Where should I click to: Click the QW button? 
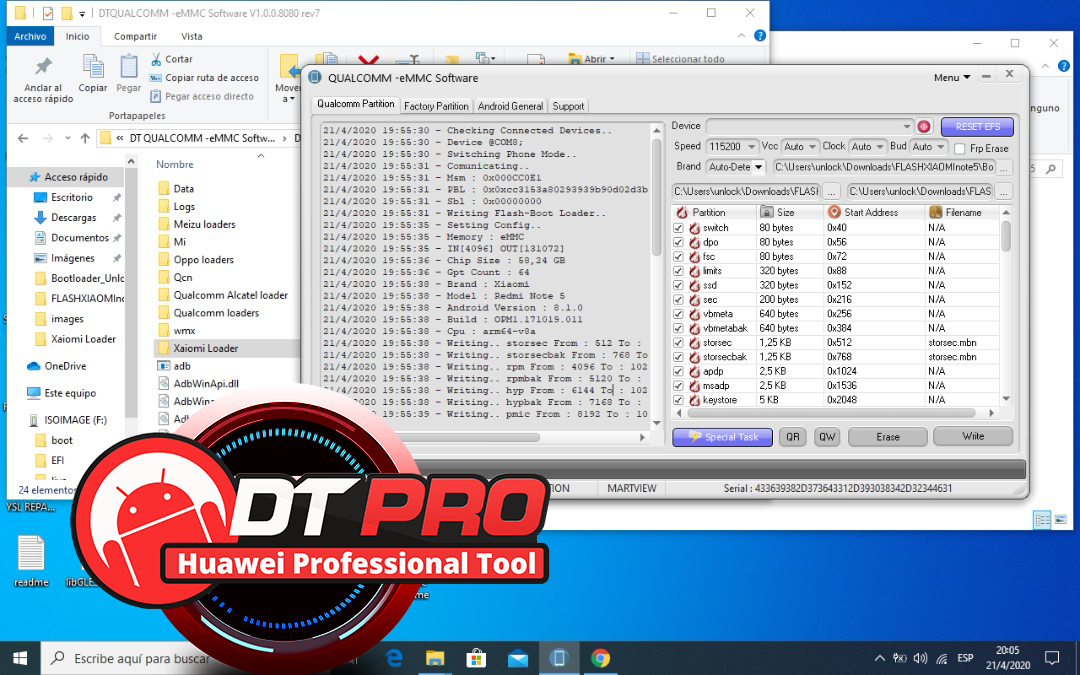click(x=827, y=437)
